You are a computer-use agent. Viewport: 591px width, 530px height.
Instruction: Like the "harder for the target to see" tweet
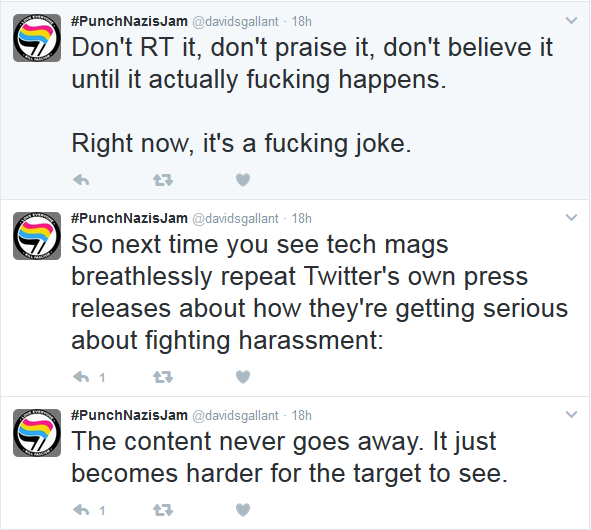pyautogui.click(x=243, y=510)
